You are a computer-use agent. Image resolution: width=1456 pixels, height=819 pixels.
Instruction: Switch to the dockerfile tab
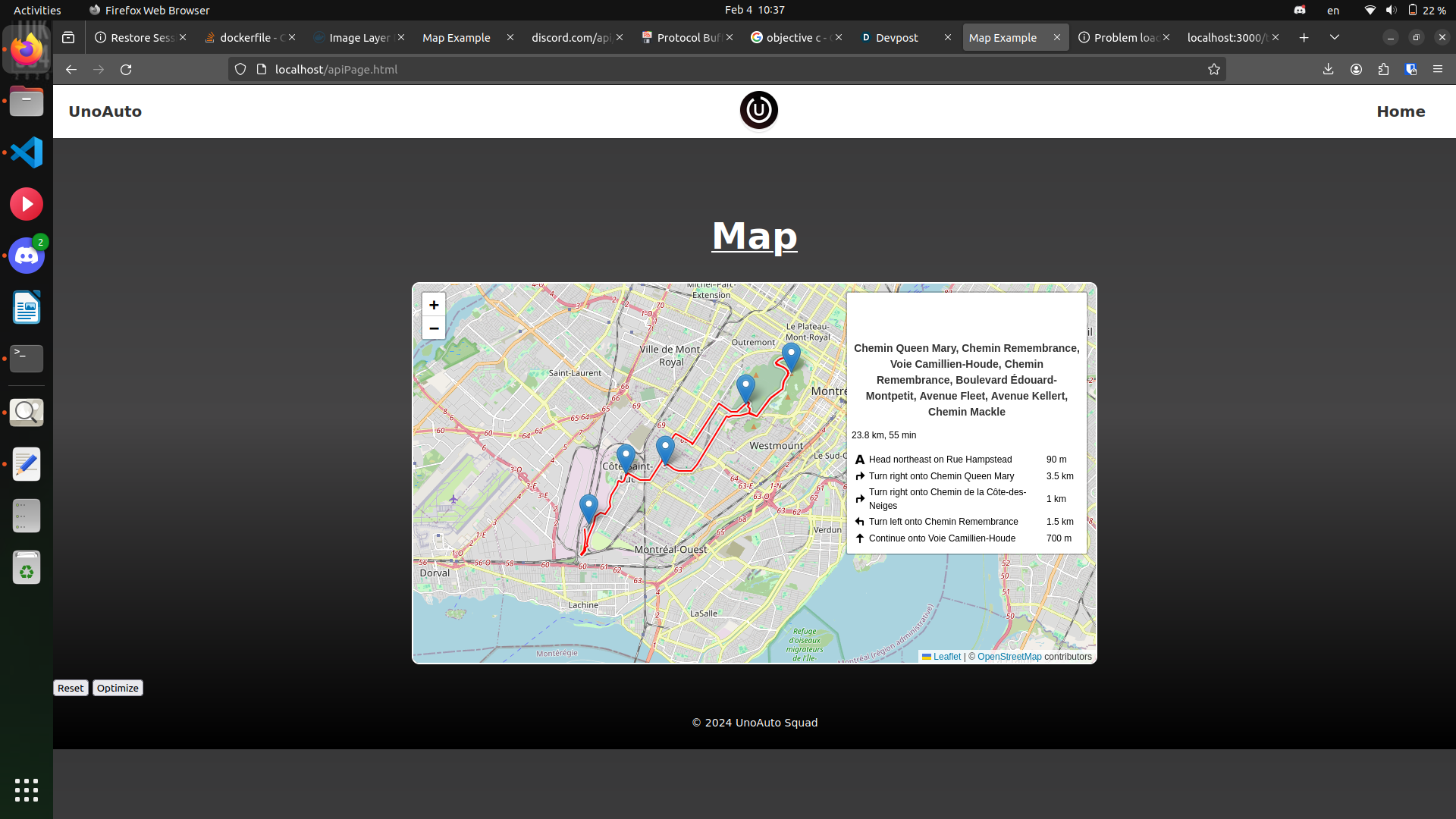(x=246, y=37)
